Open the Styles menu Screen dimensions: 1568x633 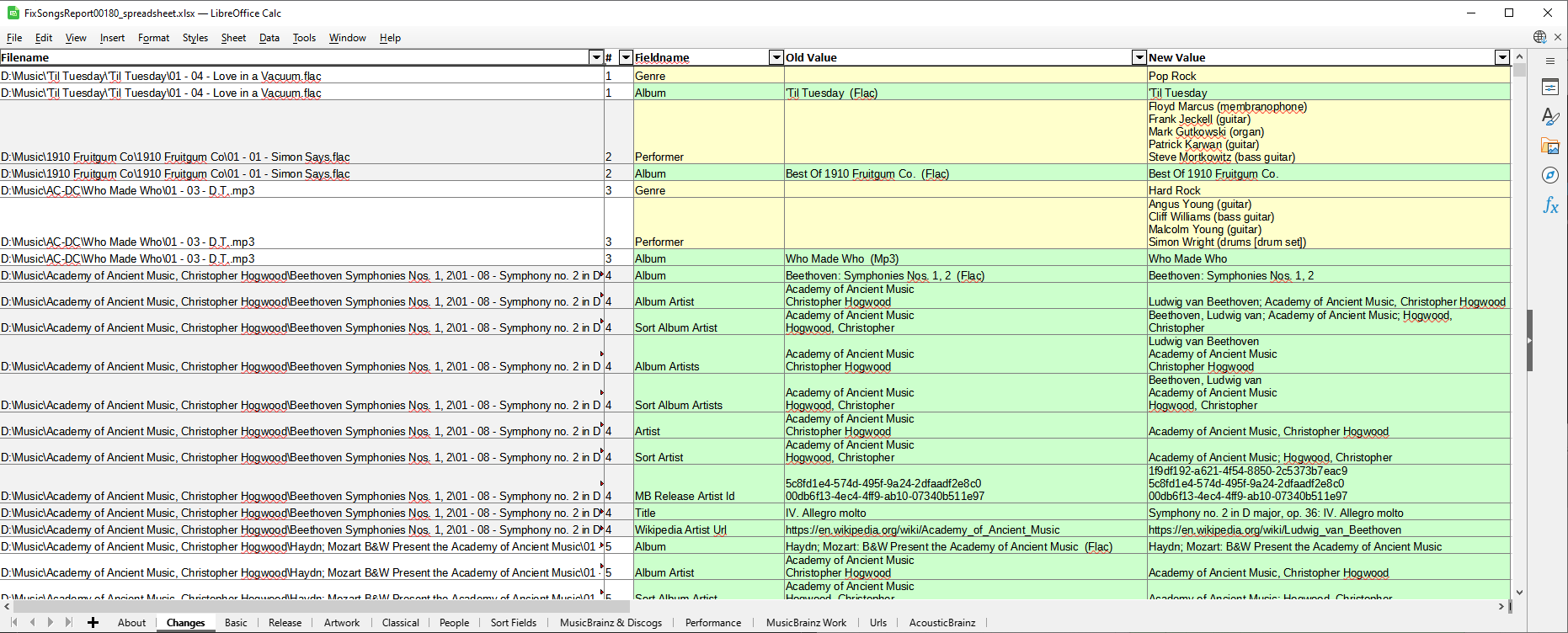pyautogui.click(x=195, y=38)
